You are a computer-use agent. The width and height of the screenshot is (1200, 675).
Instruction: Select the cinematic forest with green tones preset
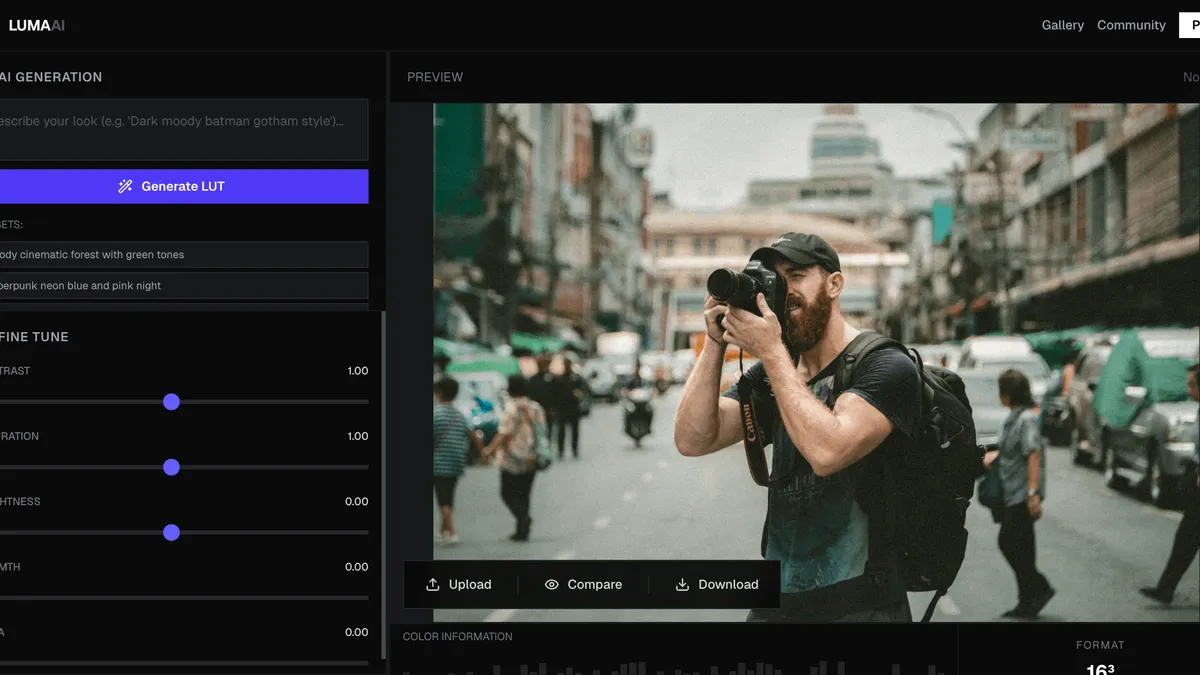coord(184,254)
